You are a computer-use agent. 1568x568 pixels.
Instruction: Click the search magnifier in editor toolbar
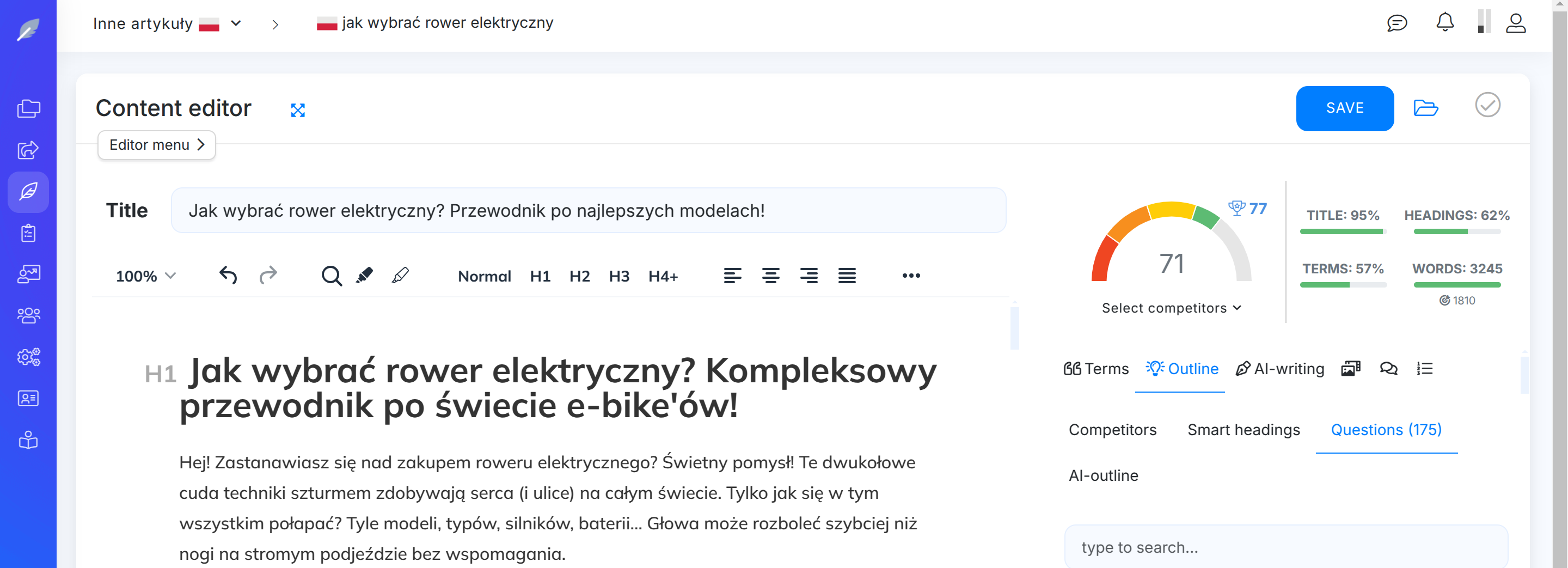point(331,276)
